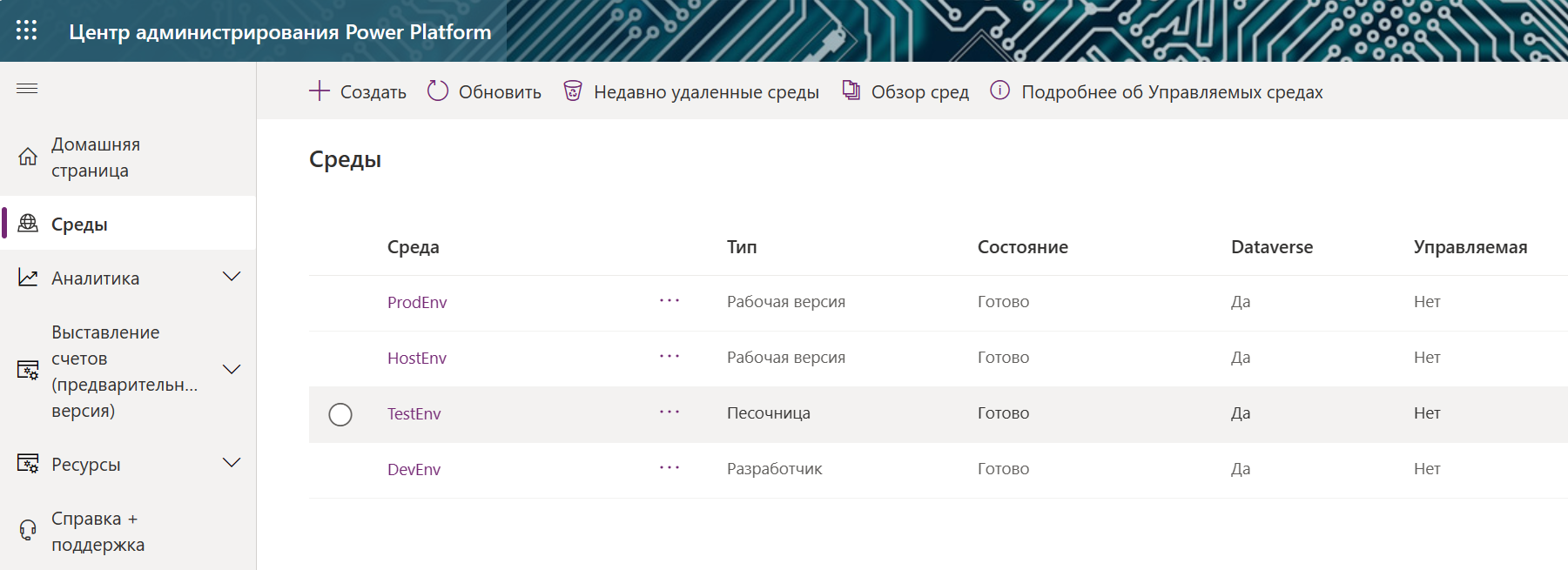Click the Обновить refresh icon
The width and height of the screenshot is (1568, 570).
(x=438, y=91)
